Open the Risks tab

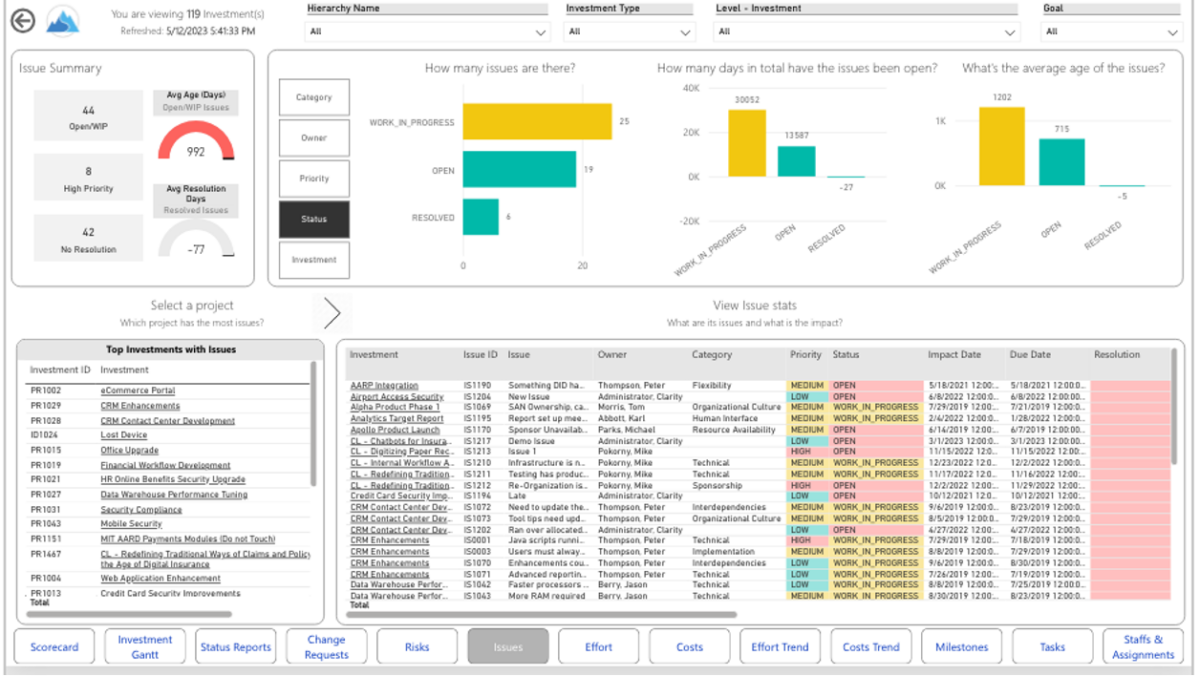tap(417, 646)
